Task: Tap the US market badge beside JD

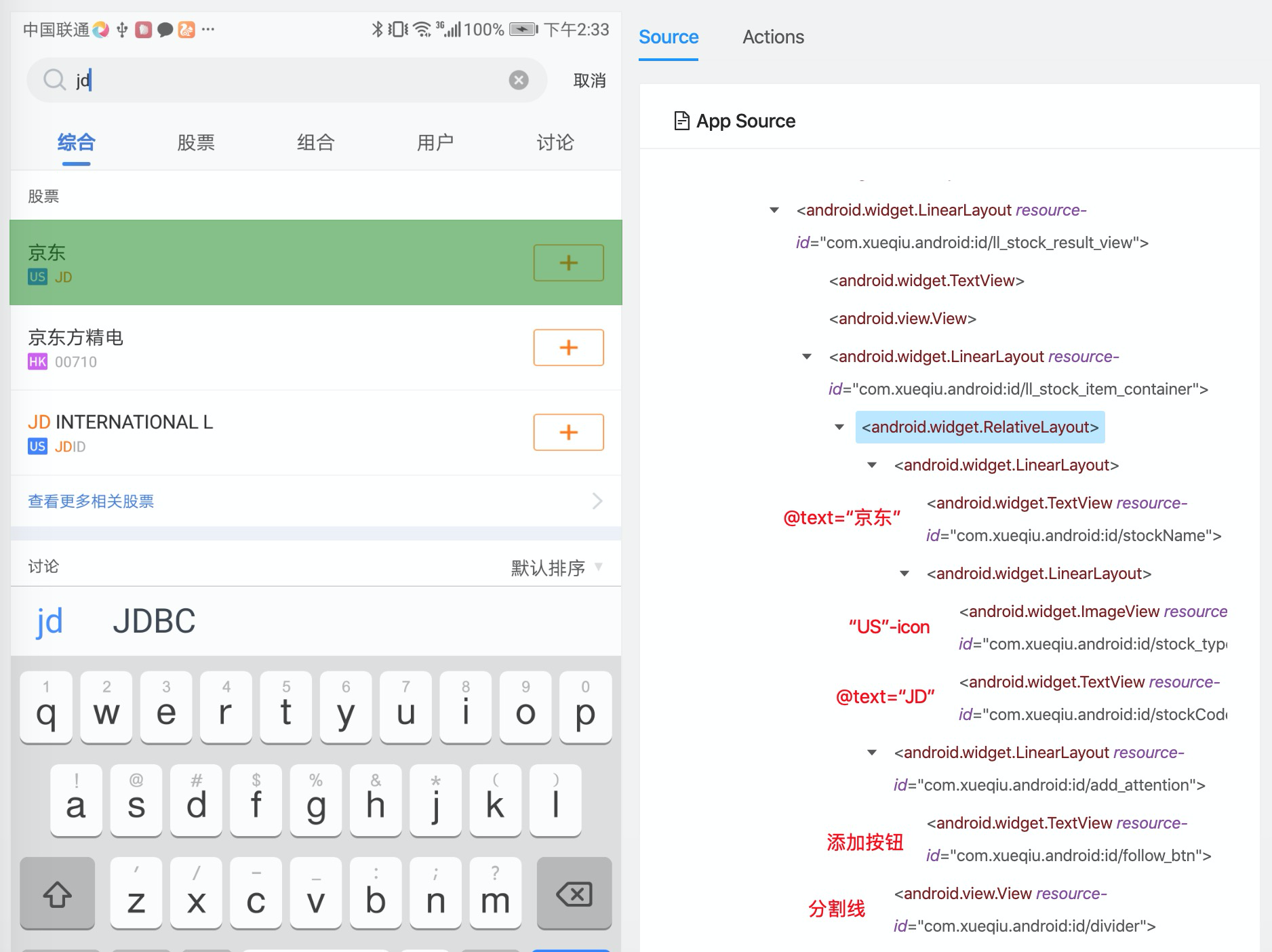Action: tap(37, 277)
